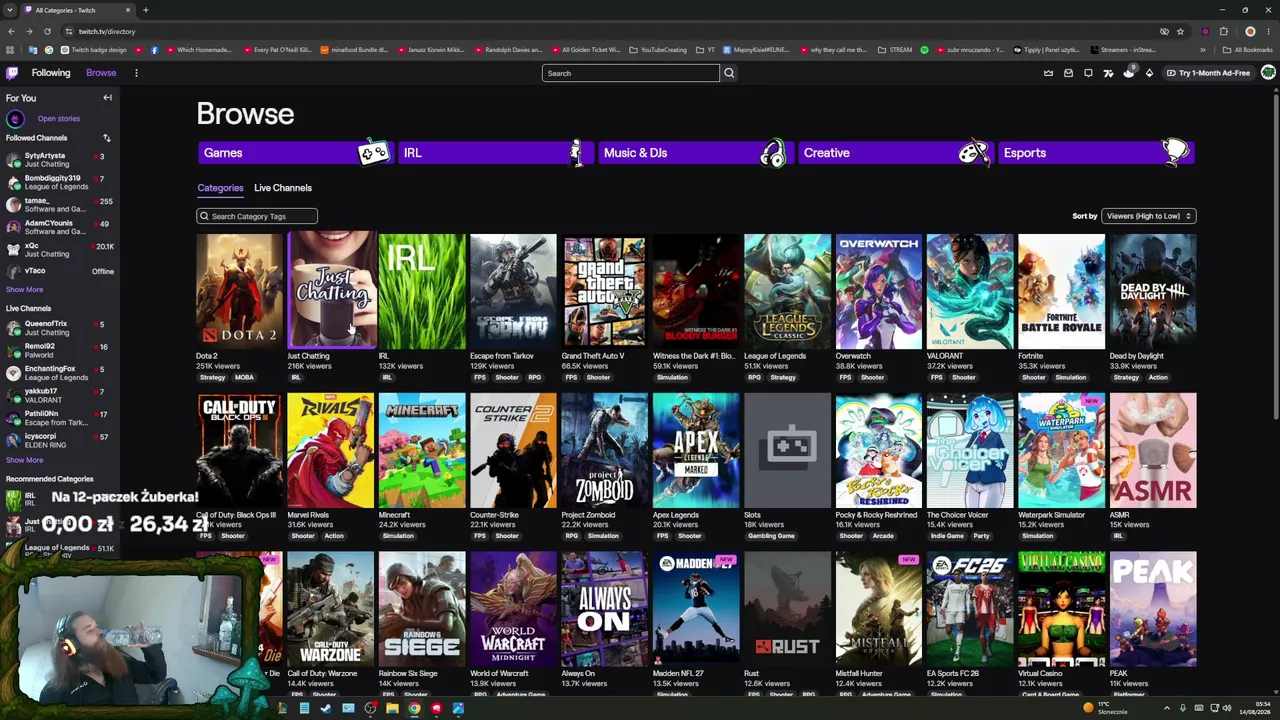The height and width of the screenshot is (720, 1280).
Task: Open Steam from the taskbar
Action: click(x=326, y=709)
